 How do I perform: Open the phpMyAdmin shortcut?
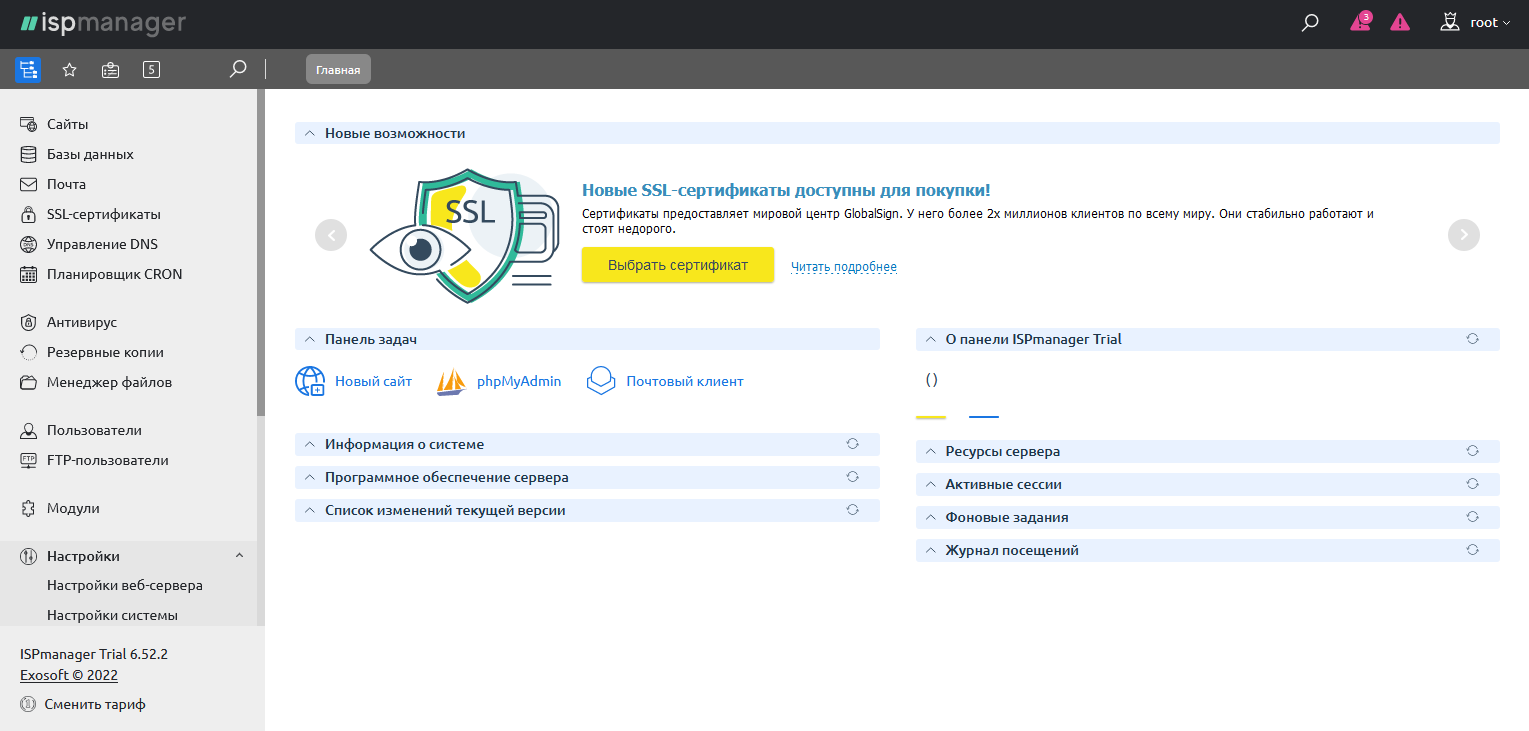pyautogui.click(x=499, y=381)
